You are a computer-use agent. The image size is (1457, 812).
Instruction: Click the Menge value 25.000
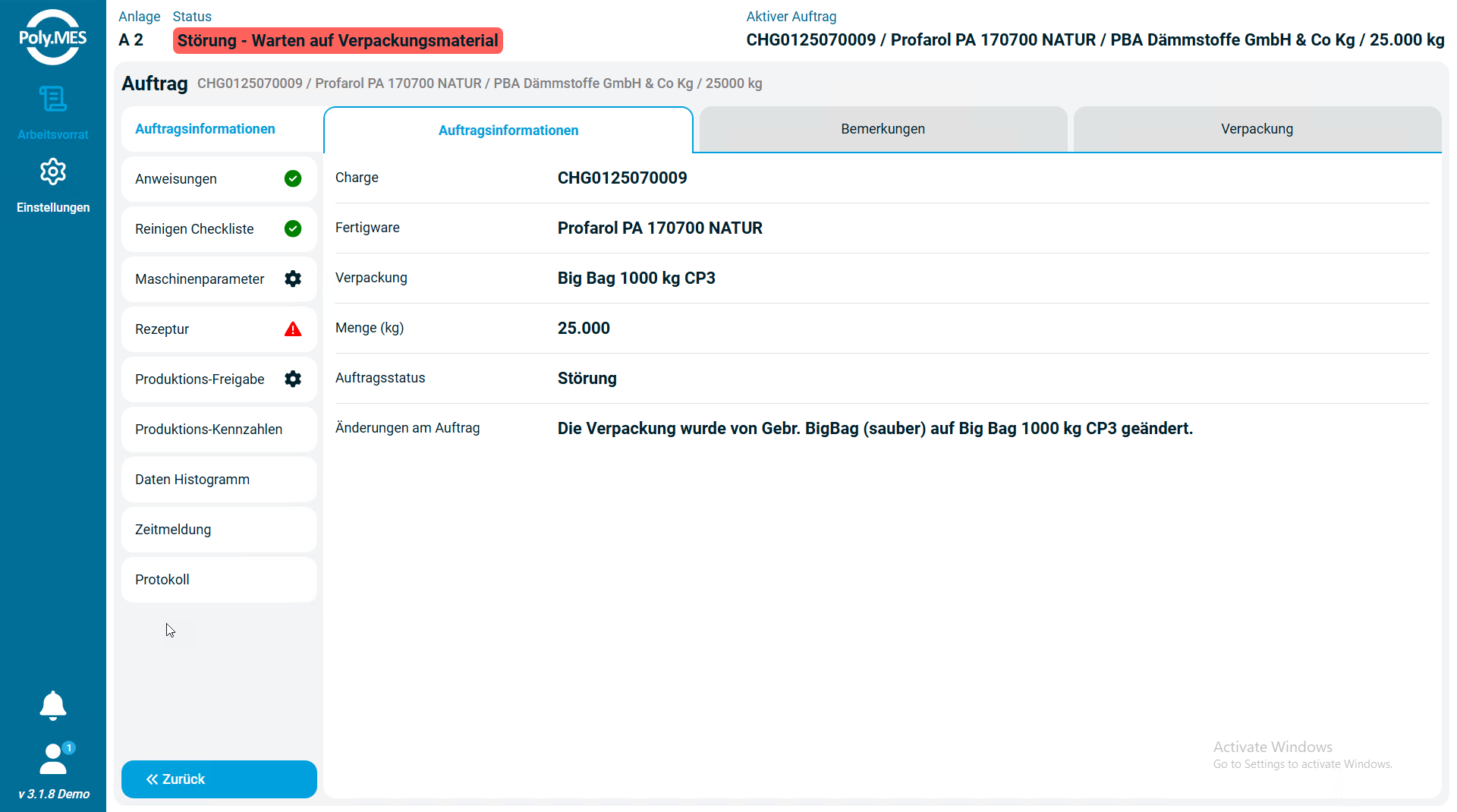[584, 329]
